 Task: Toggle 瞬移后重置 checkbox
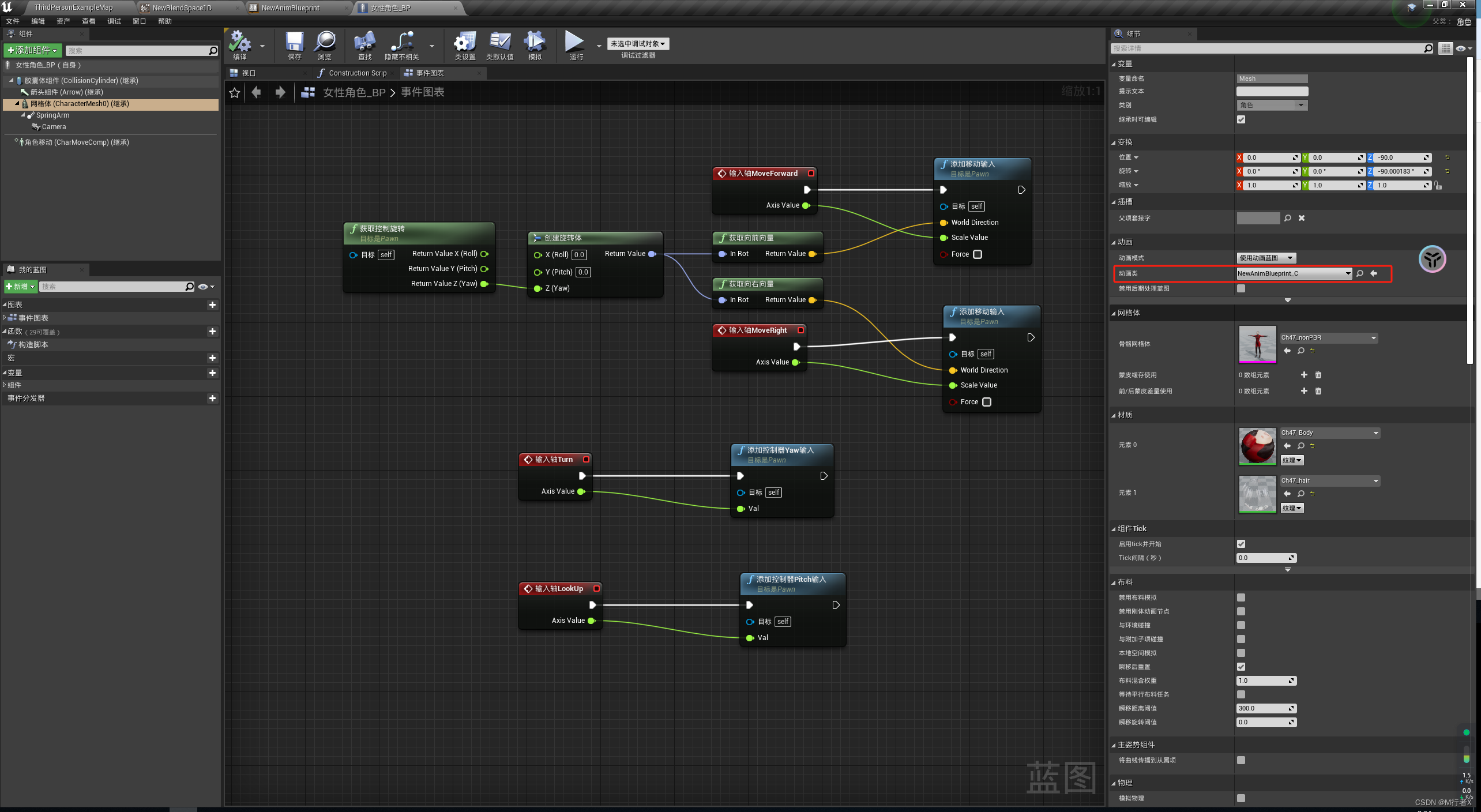[1241, 667]
